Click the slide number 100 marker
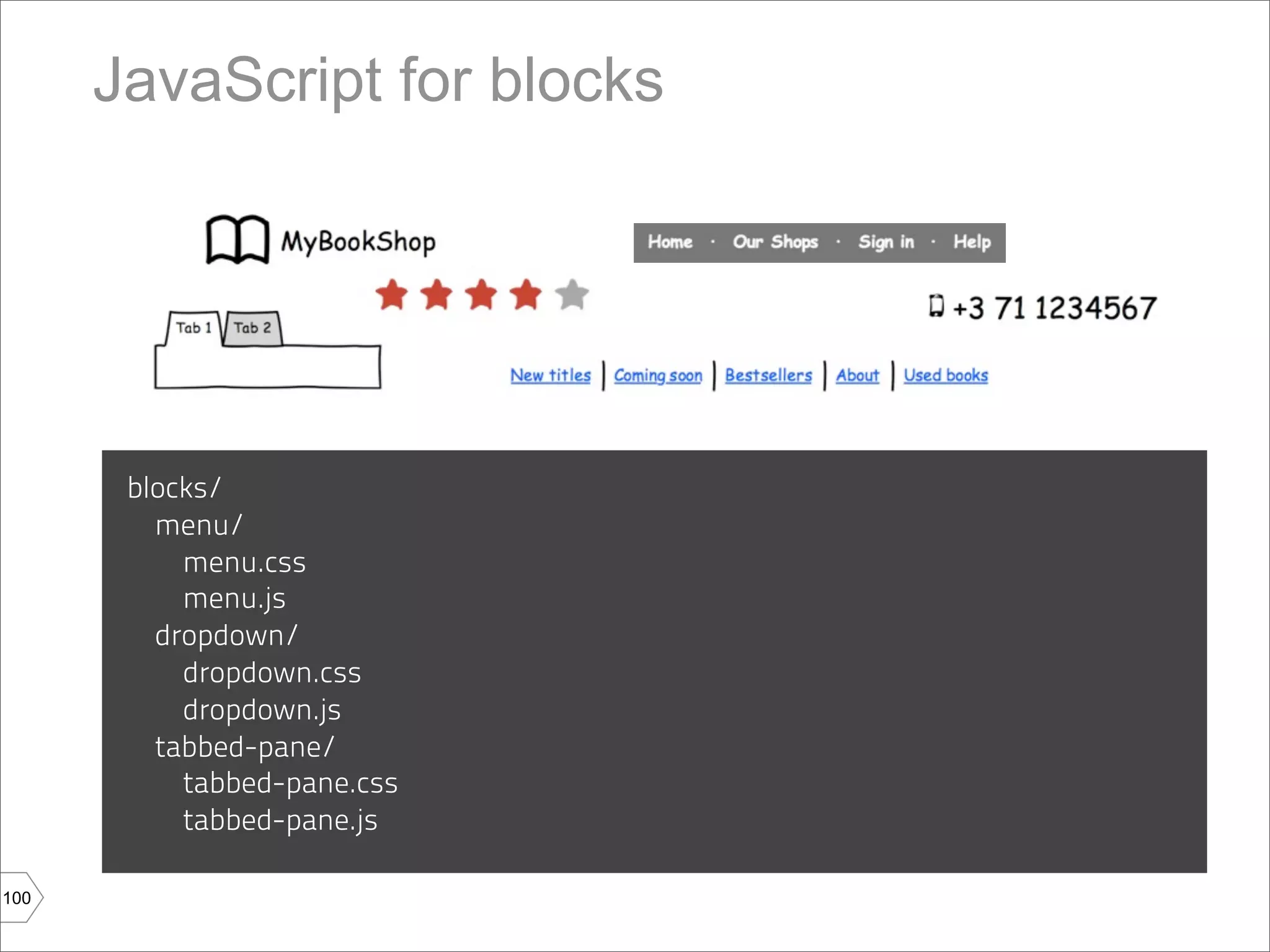 [22, 897]
